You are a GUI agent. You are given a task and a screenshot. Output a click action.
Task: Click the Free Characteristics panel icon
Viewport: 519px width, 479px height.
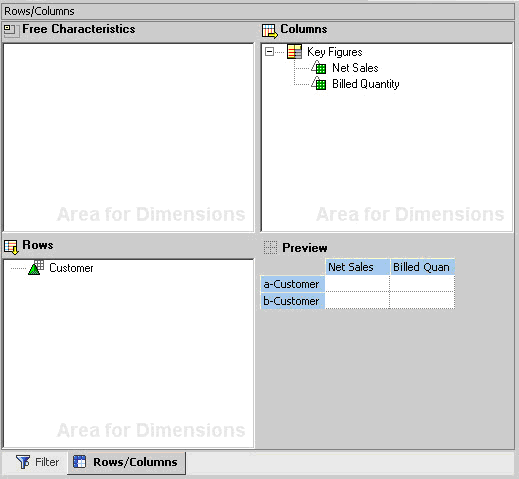(10, 30)
